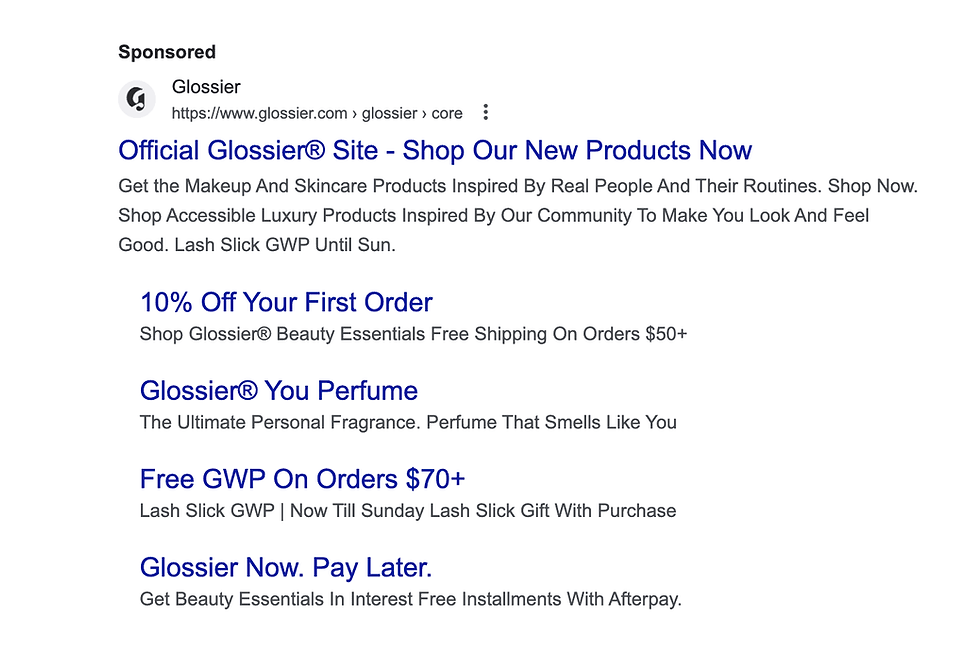Image resolution: width=980 pixels, height=651 pixels.
Task: Open the three-dot ad options menu
Action: [486, 112]
